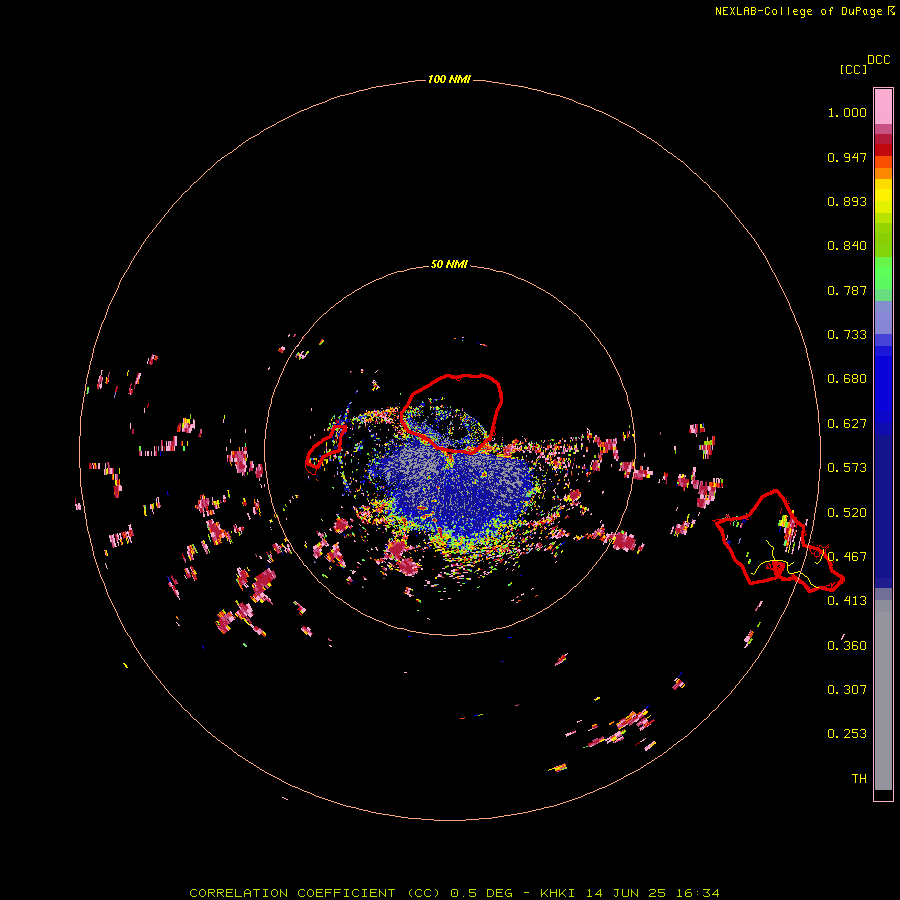Screen dimensions: 900x900
Task: Click the 0.840 color scale value
Action: (847, 246)
